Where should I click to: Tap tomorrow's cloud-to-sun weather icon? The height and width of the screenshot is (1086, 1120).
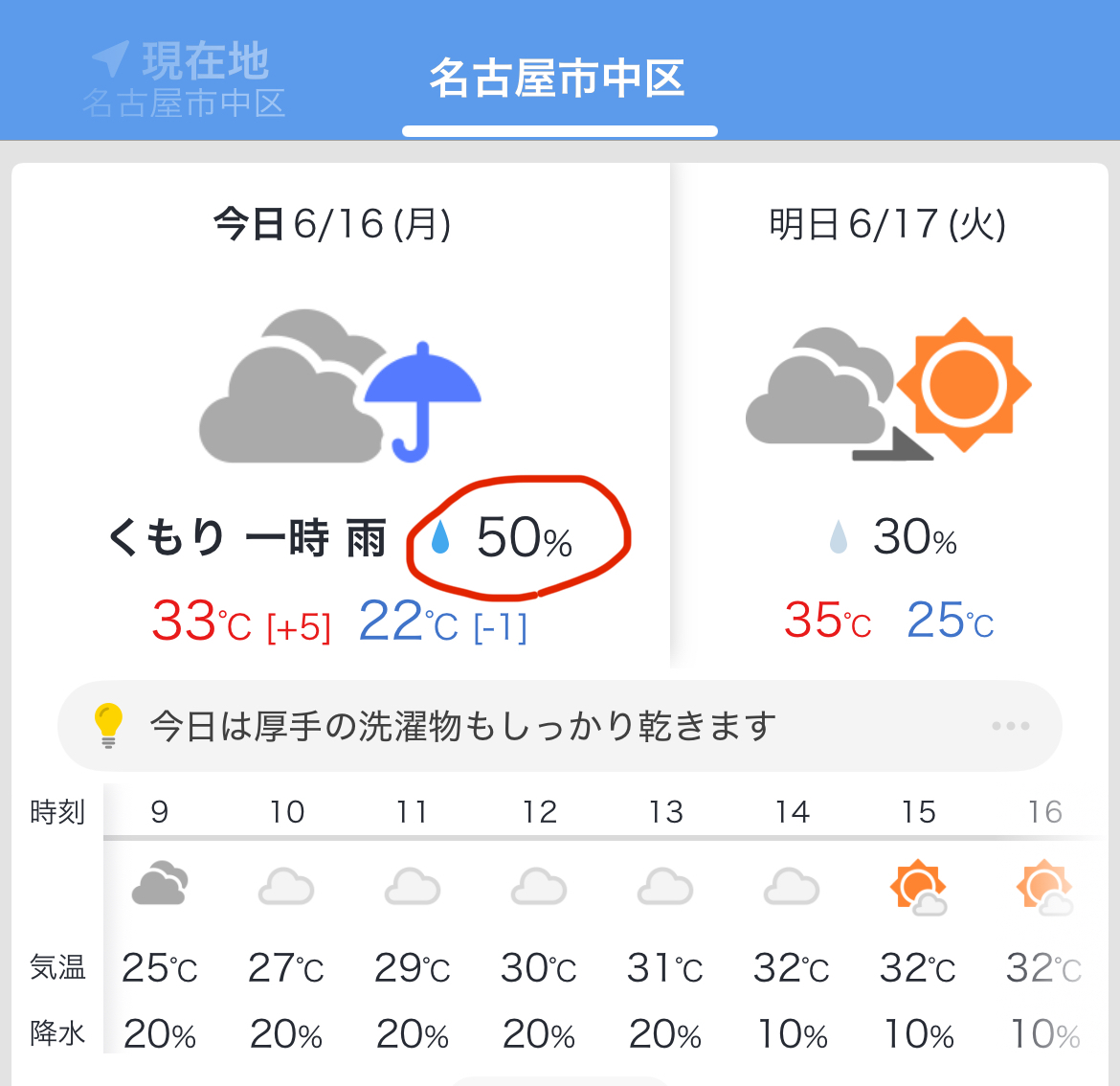888,386
